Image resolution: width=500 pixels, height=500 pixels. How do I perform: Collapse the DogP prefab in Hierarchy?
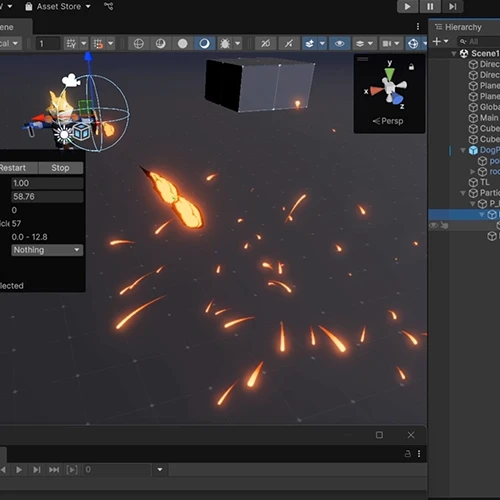pos(463,150)
